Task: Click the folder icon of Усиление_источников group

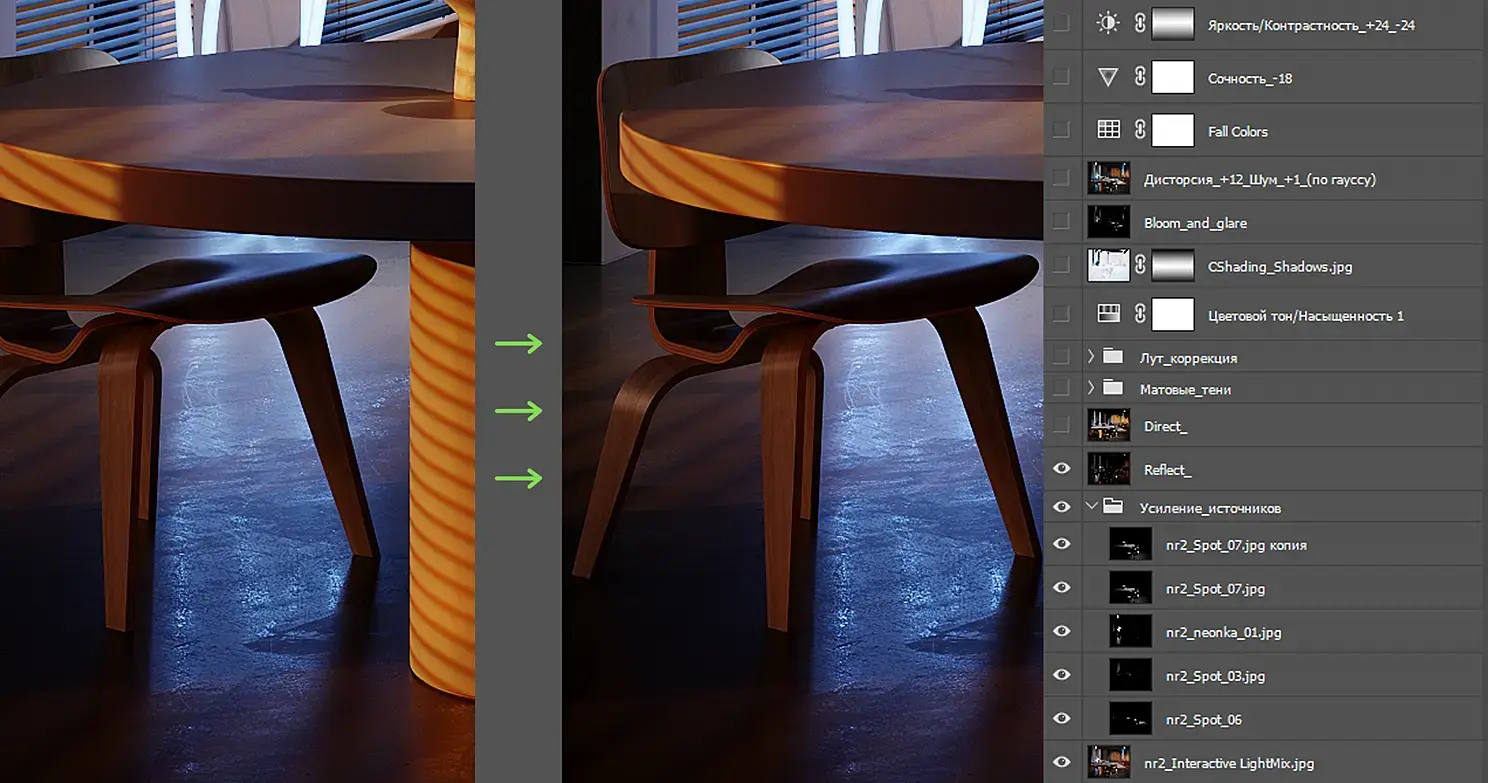Action: coord(1113,507)
